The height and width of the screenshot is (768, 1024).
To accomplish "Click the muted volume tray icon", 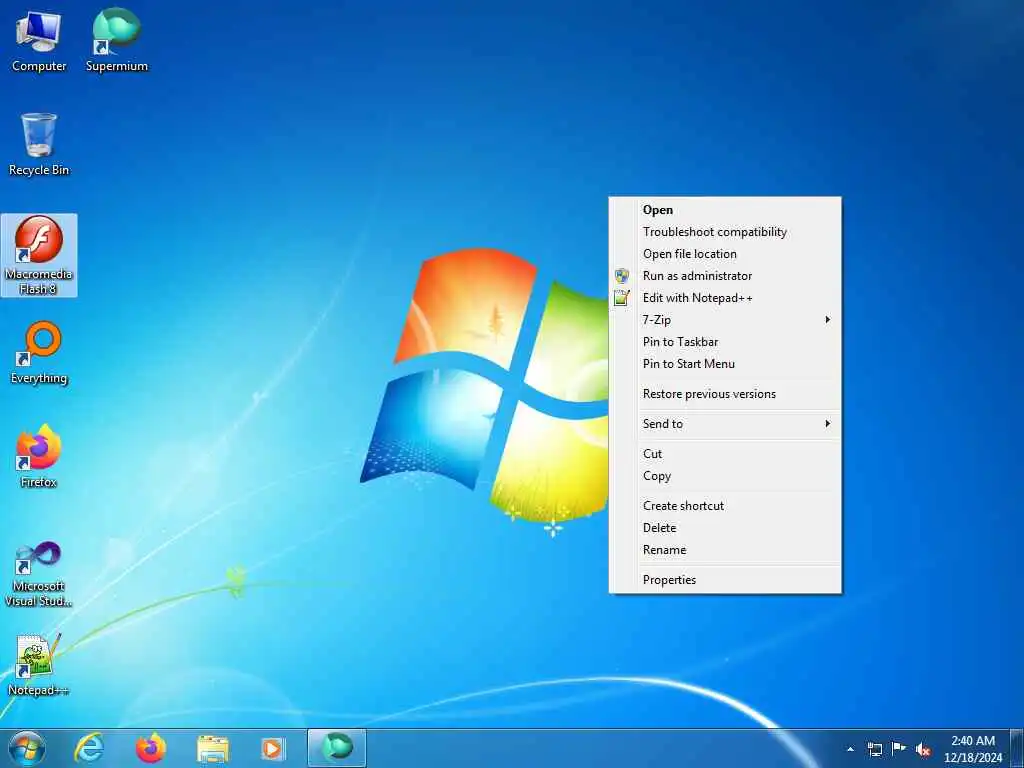I will pyautogui.click(x=923, y=750).
